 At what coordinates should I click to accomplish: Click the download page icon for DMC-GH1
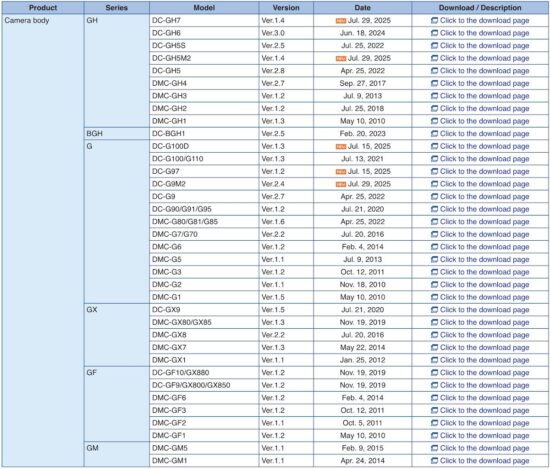click(x=434, y=121)
